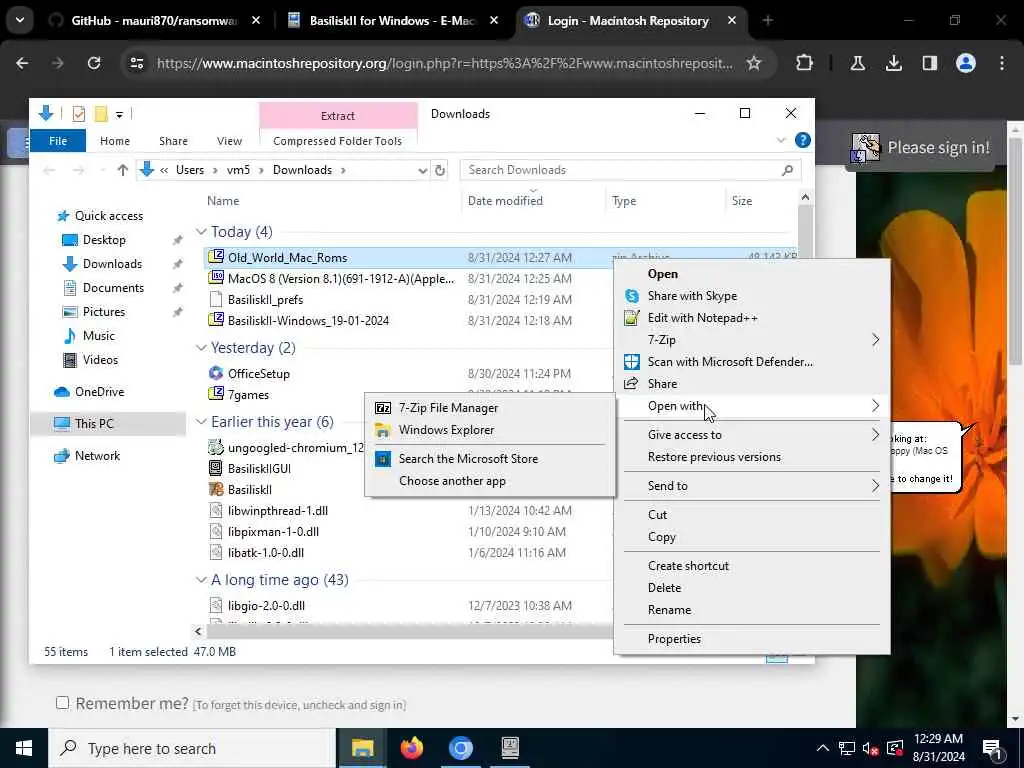
Task: Expand Send to submenu
Action: (x=752, y=486)
